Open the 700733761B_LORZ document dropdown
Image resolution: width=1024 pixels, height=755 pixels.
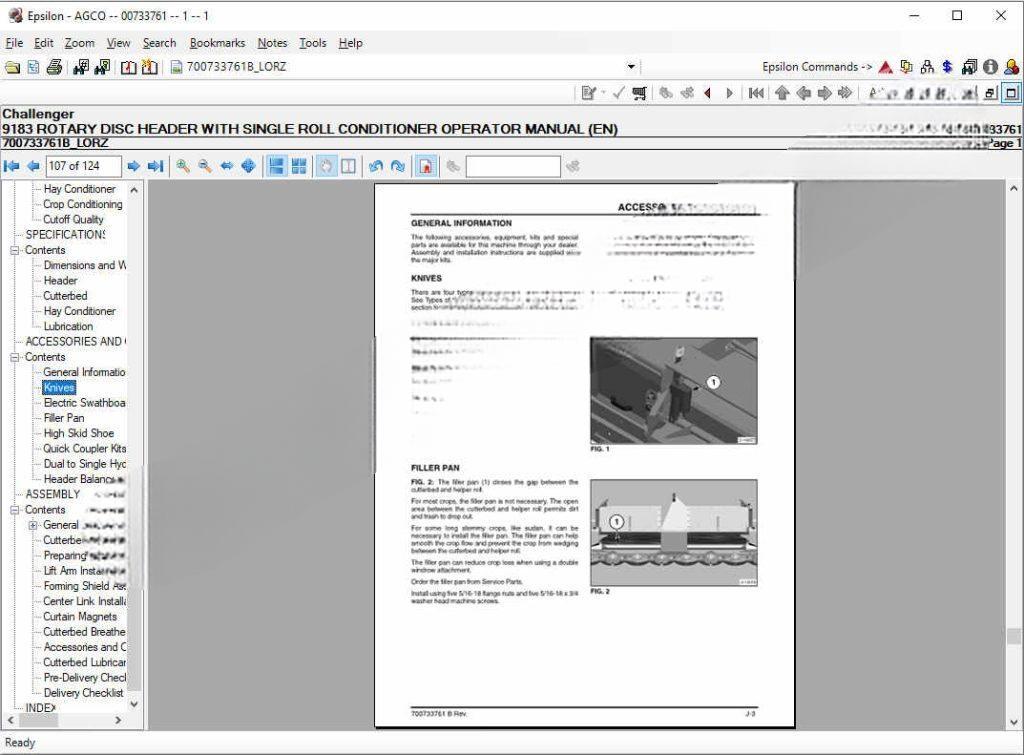point(631,67)
